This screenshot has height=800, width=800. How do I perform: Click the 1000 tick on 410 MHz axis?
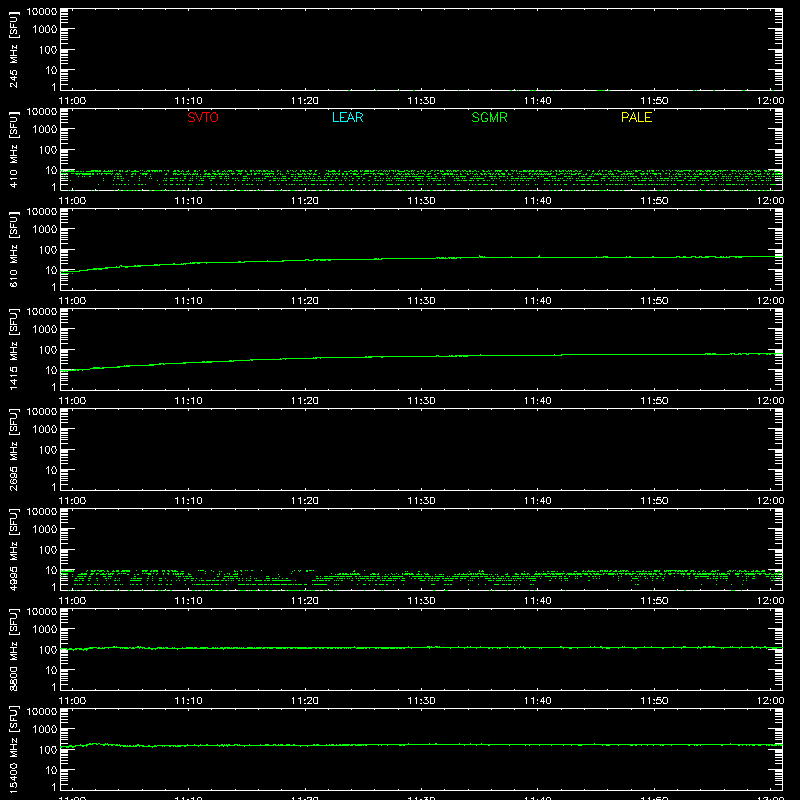pyautogui.click(x=45, y=130)
